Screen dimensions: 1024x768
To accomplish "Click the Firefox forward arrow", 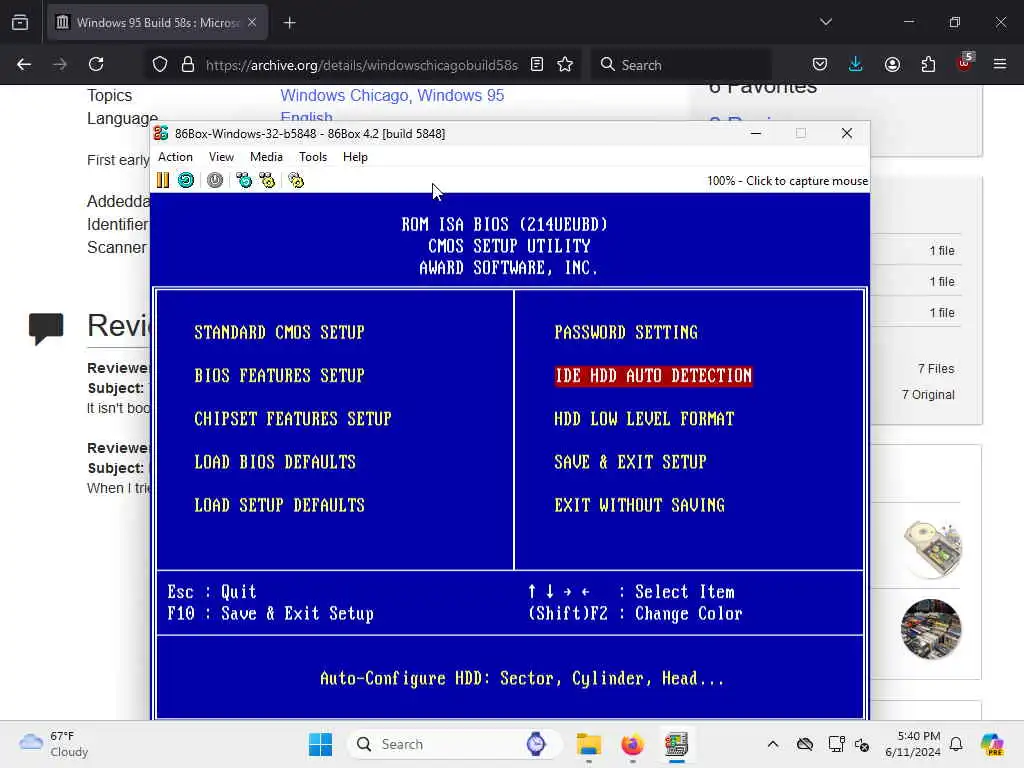I will [x=59, y=64].
